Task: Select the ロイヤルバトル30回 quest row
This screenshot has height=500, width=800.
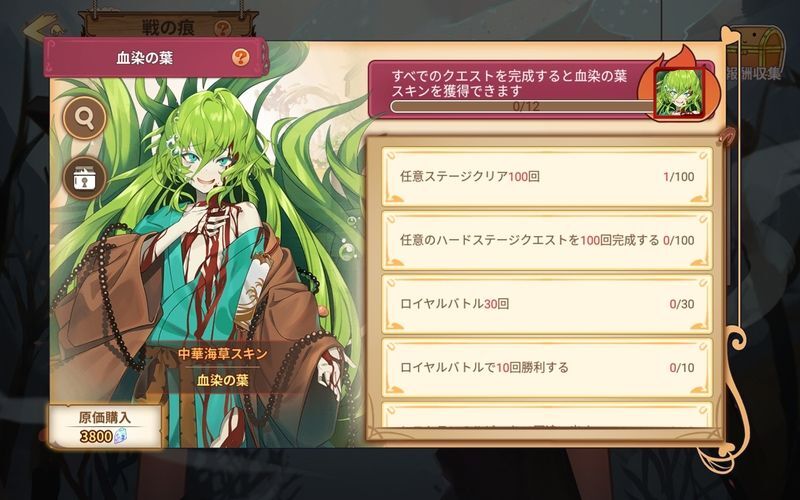Action: tap(547, 304)
